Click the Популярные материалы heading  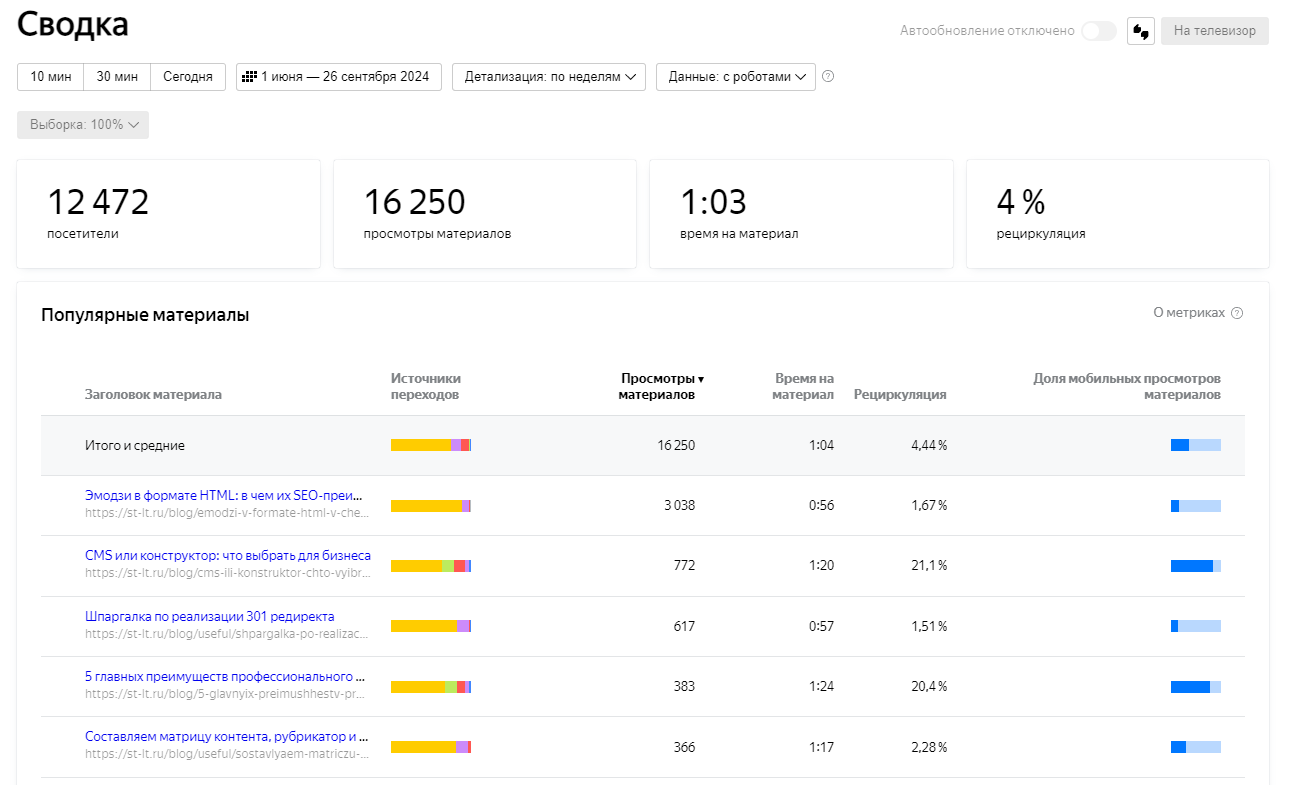tap(145, 315)
